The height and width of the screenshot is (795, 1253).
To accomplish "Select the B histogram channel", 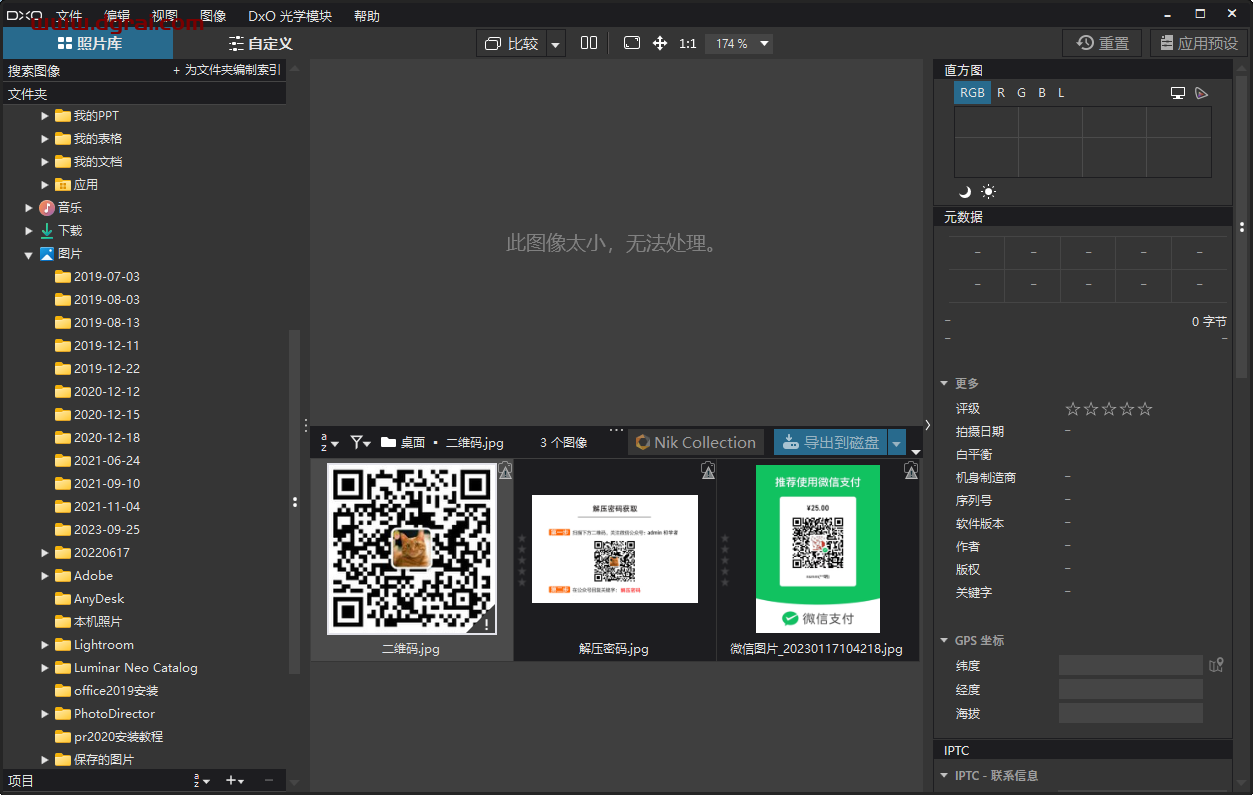I will (1042, 93).
